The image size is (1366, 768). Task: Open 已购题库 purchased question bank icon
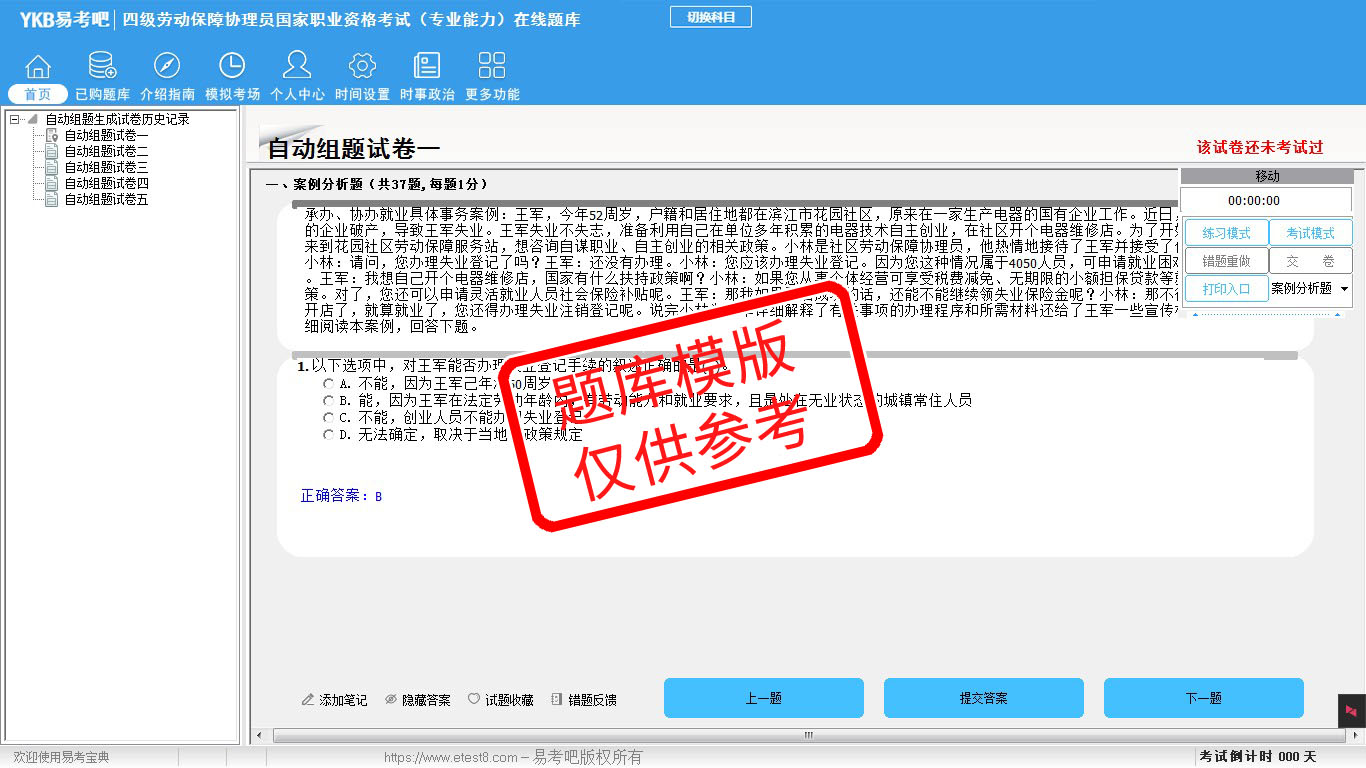click(x=102, y=67)
